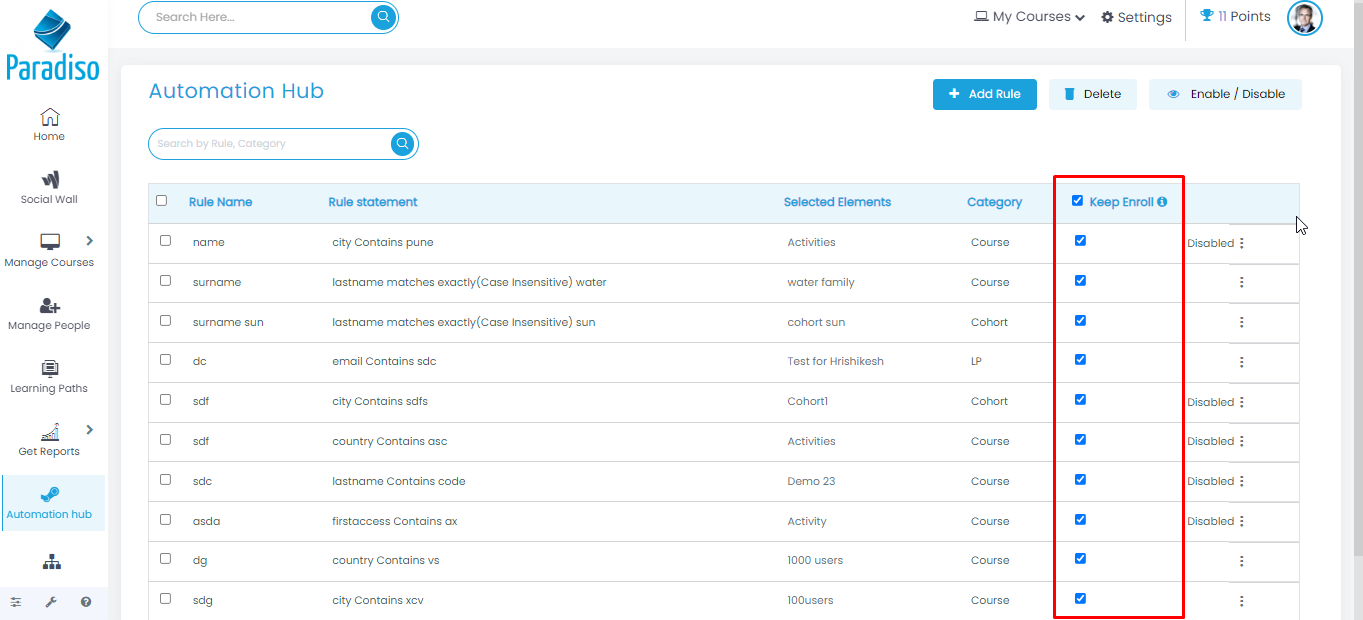Select Home in the sidebar
1363x620 pixels.
tap(49, 124)
